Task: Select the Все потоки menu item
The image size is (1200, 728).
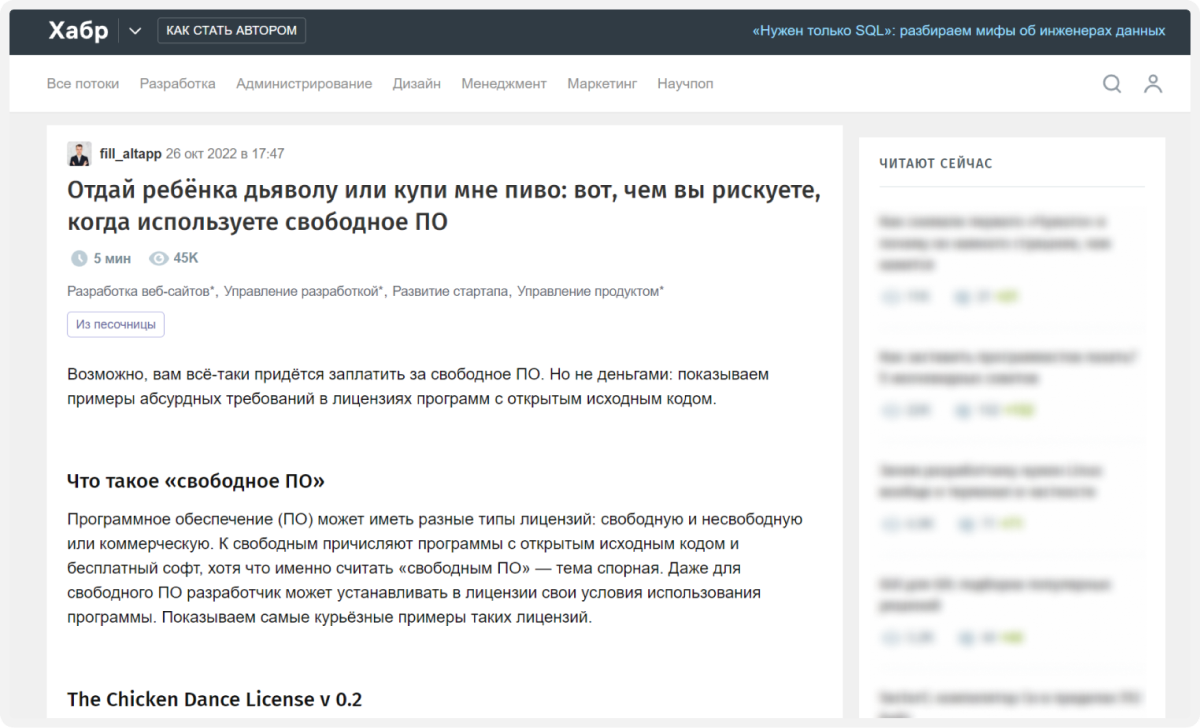Action: click(x=83, y=84)
